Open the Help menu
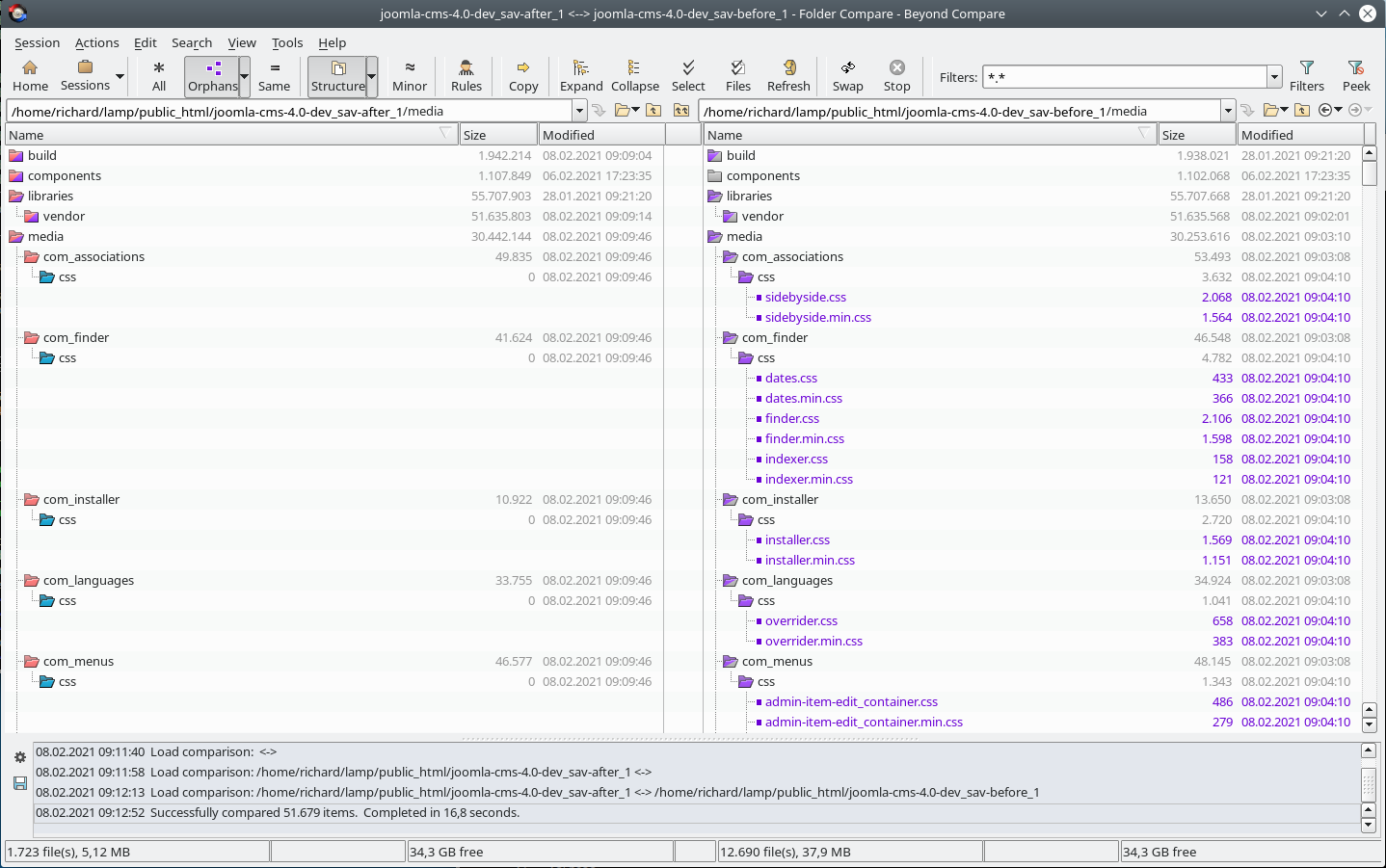This screenshot has width=1386, height=868. click(x=333, y=43)
